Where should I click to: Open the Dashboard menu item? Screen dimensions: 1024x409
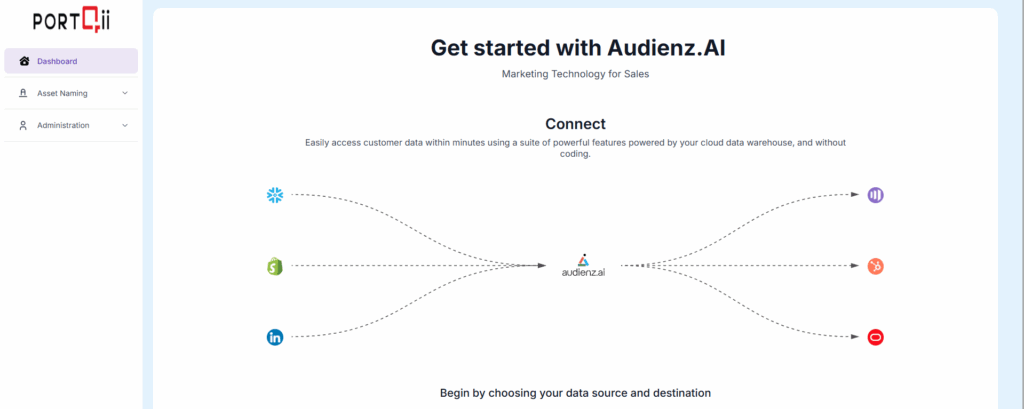(x=57, y=61)
